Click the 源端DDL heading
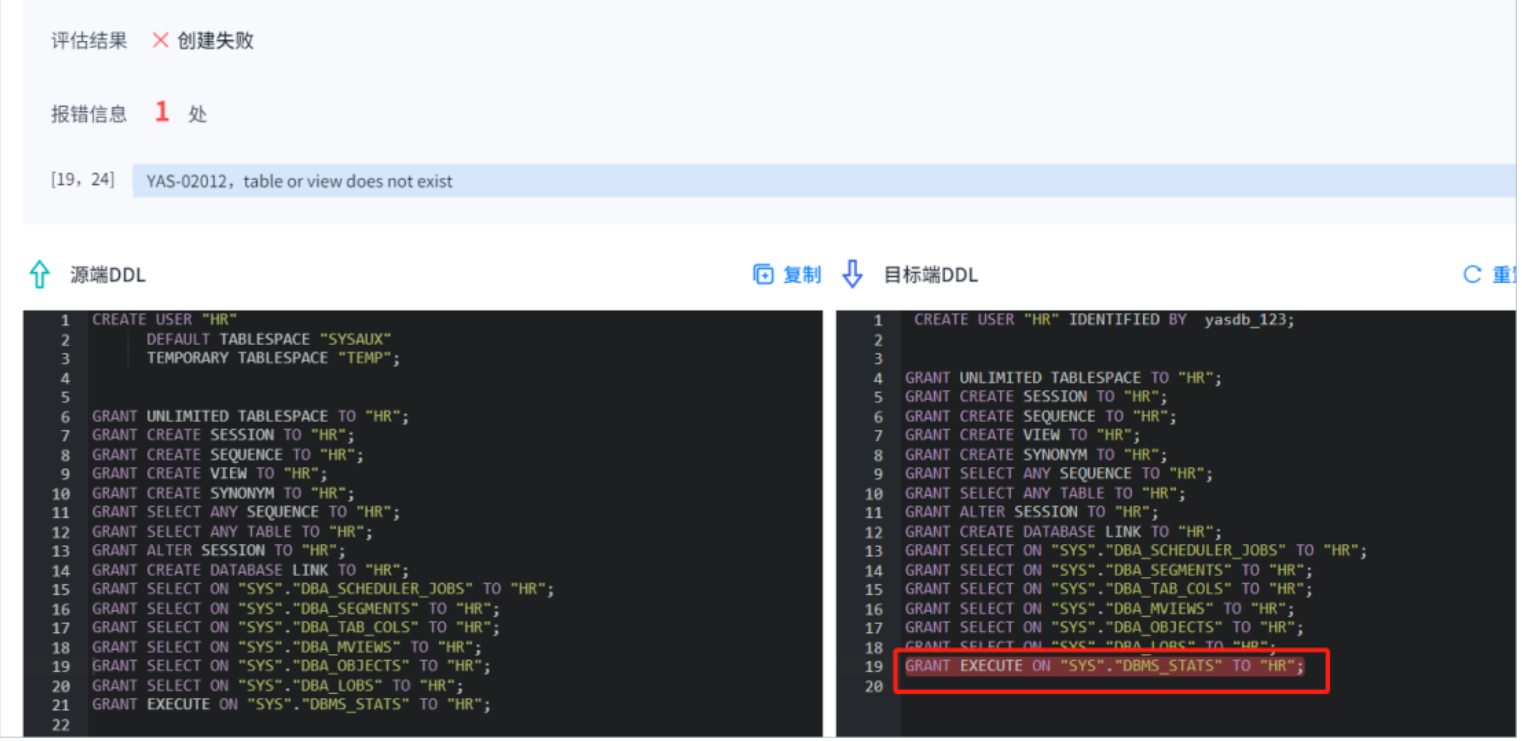This screenshot has height=741, width=1522. pyautogui.click(x=108, y=275)
